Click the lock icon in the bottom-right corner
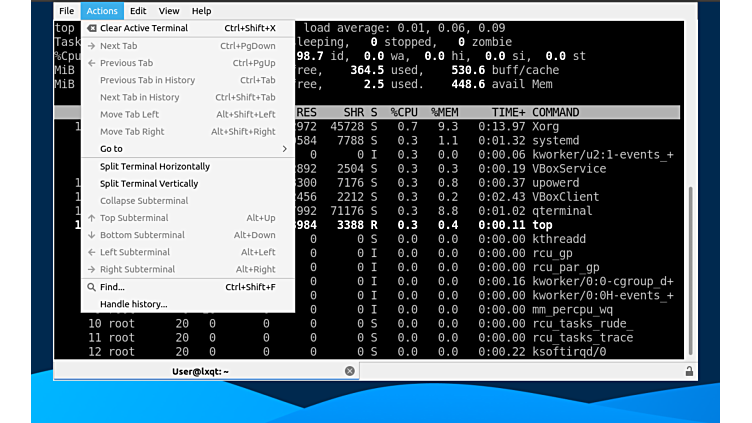The height and width of the screenshot is (423, 752). (689, 371)
